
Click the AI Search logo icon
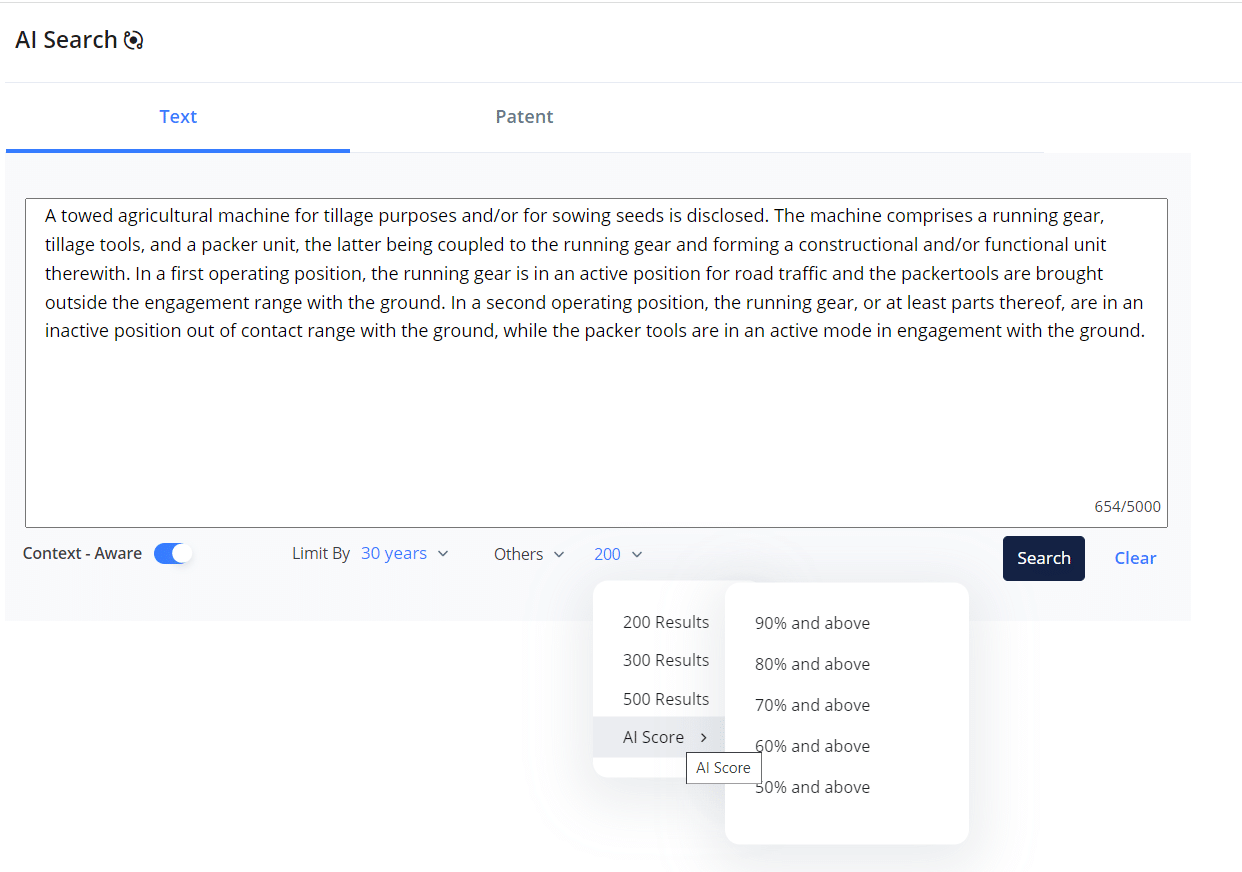[x=134, y=40]
